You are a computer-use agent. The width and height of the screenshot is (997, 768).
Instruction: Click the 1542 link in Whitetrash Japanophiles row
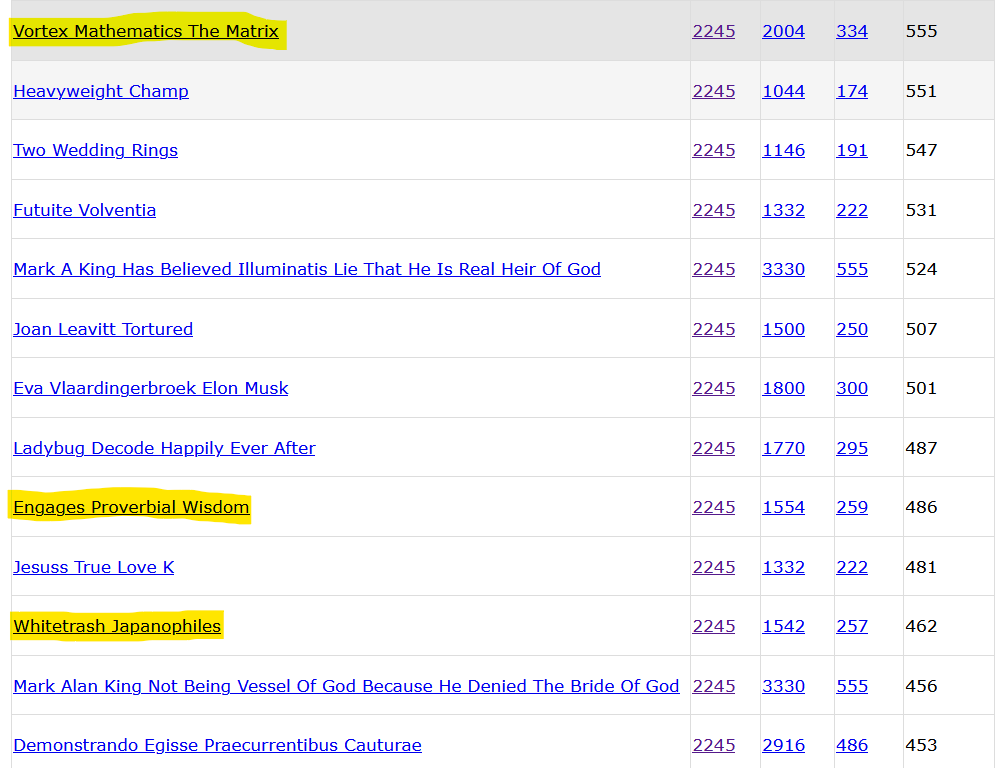click(783, 626)
